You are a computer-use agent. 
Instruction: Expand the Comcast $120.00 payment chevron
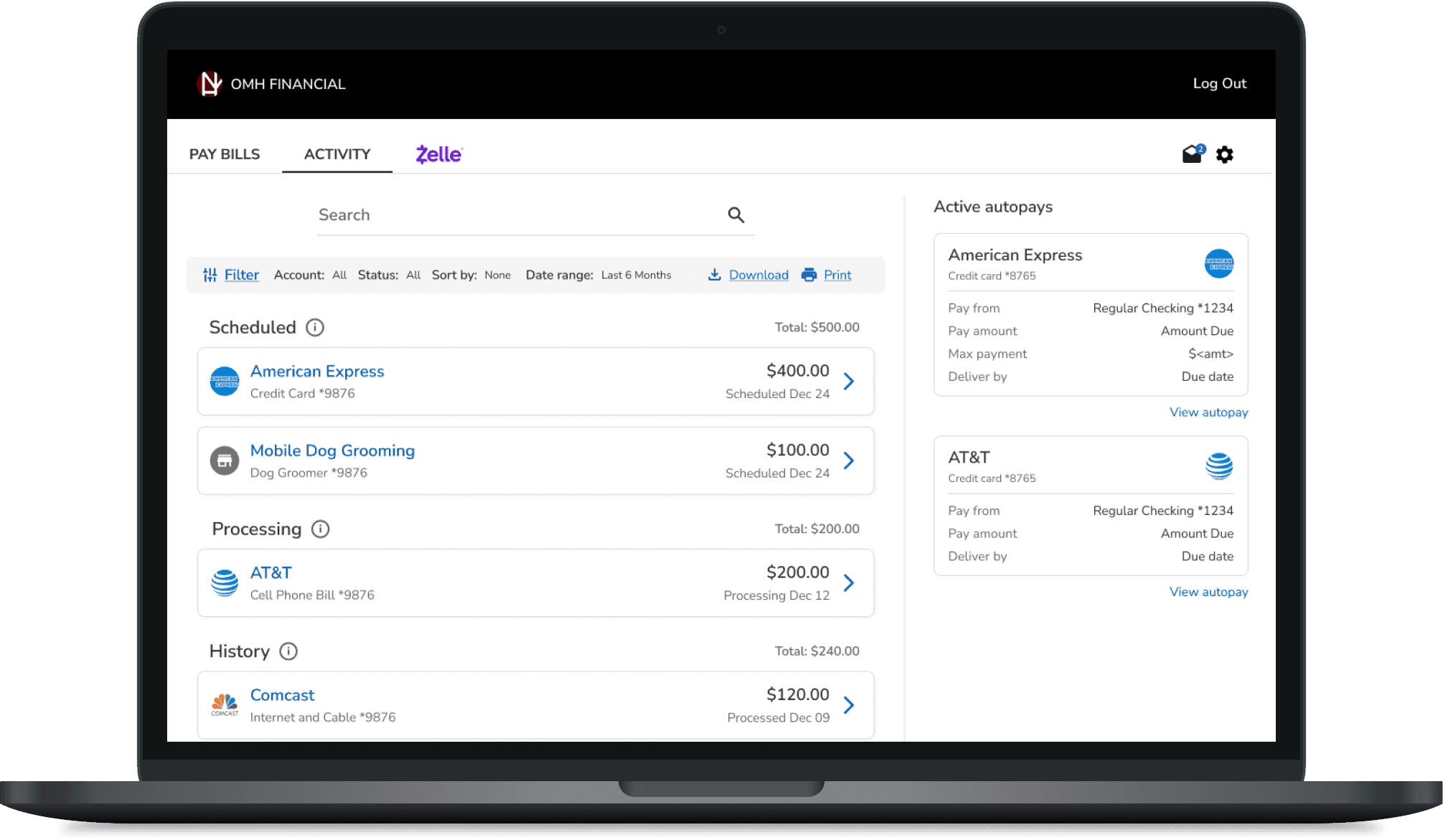(x=849, y=705)
